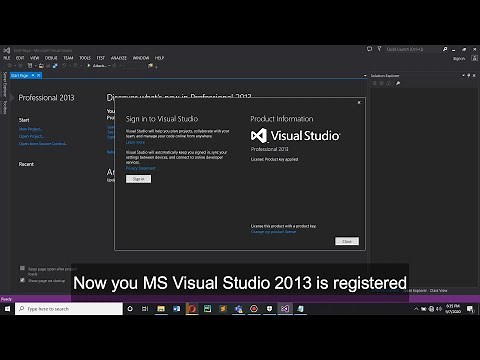
Task: Open the DEBUG menu
Action: (51, 58)
